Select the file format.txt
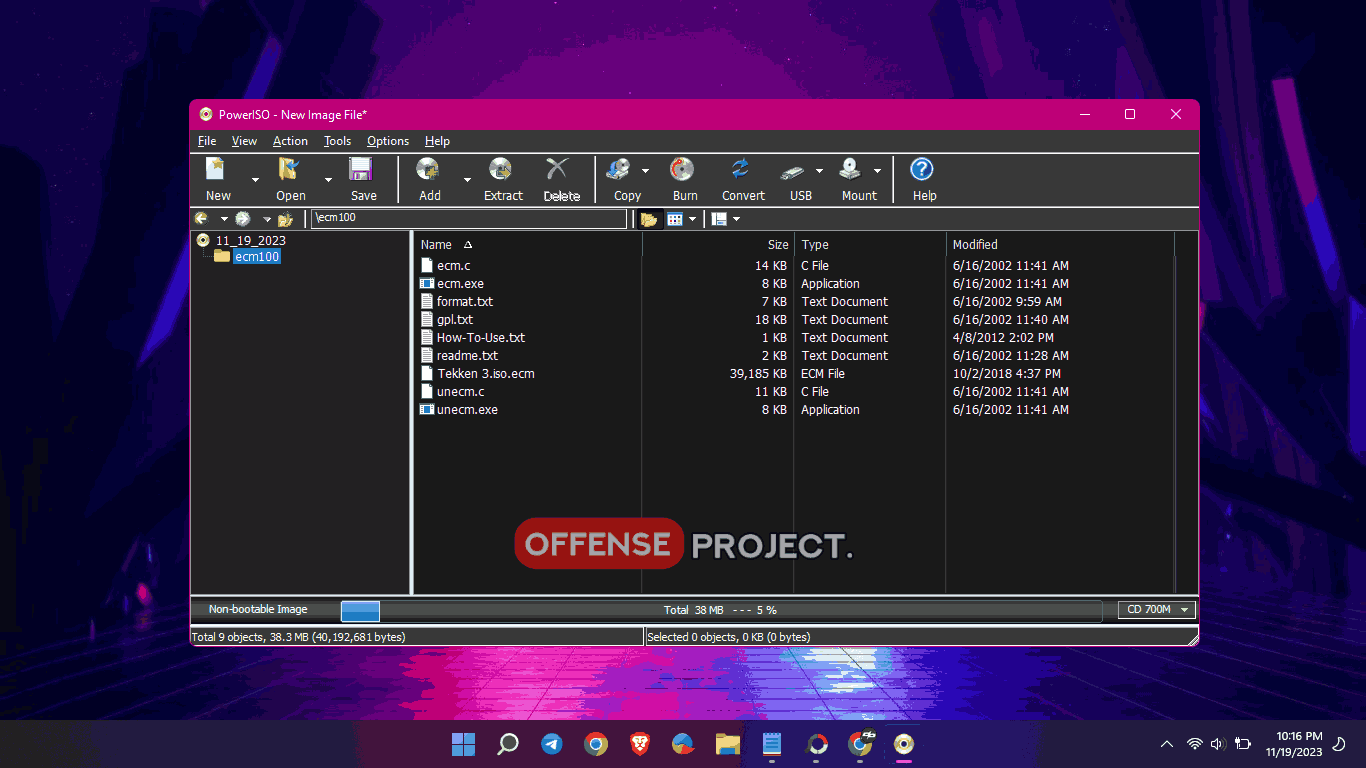Viewport: 1366px width, 768px height. 464,302
